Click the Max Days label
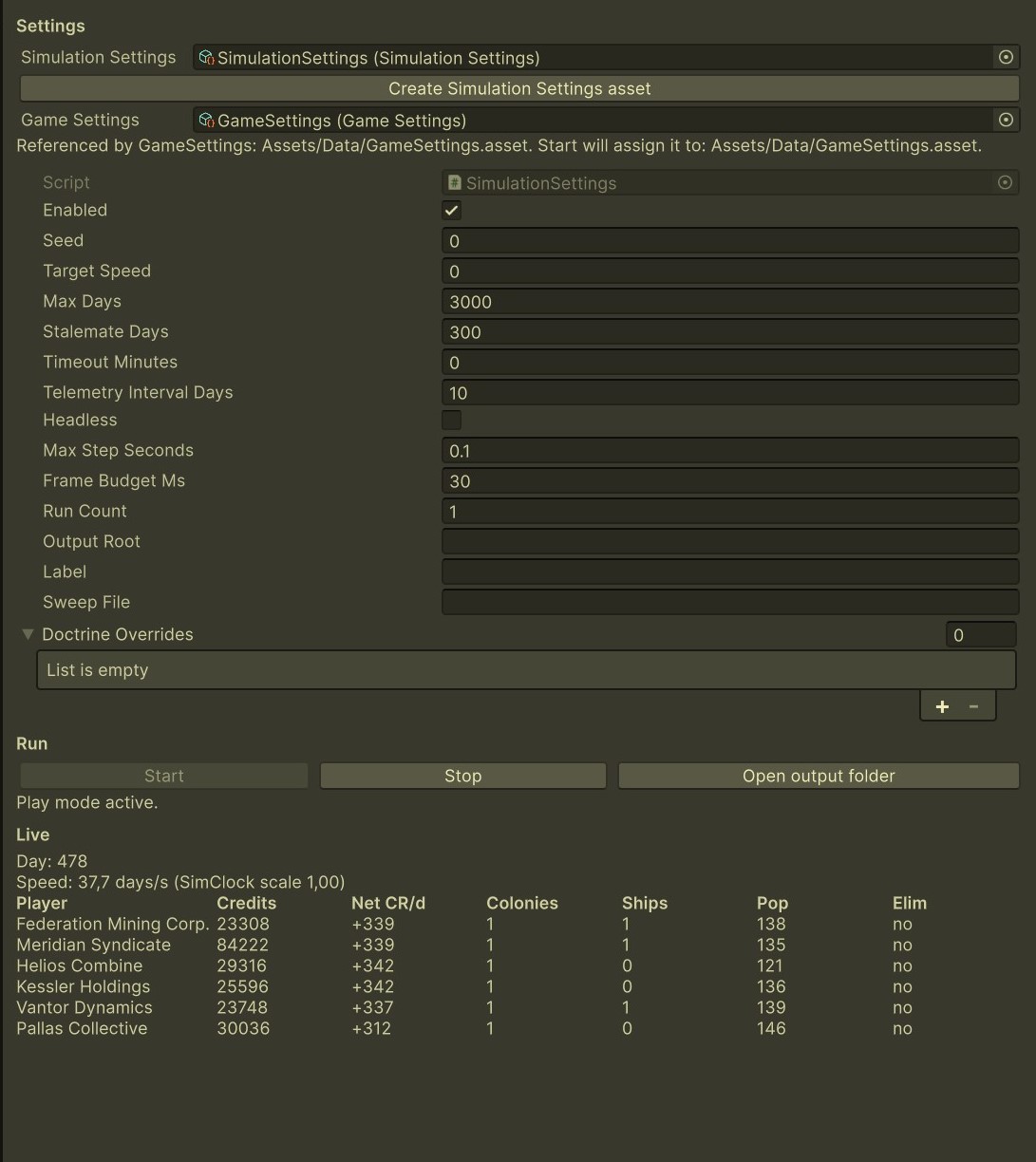 click(82, 301)
